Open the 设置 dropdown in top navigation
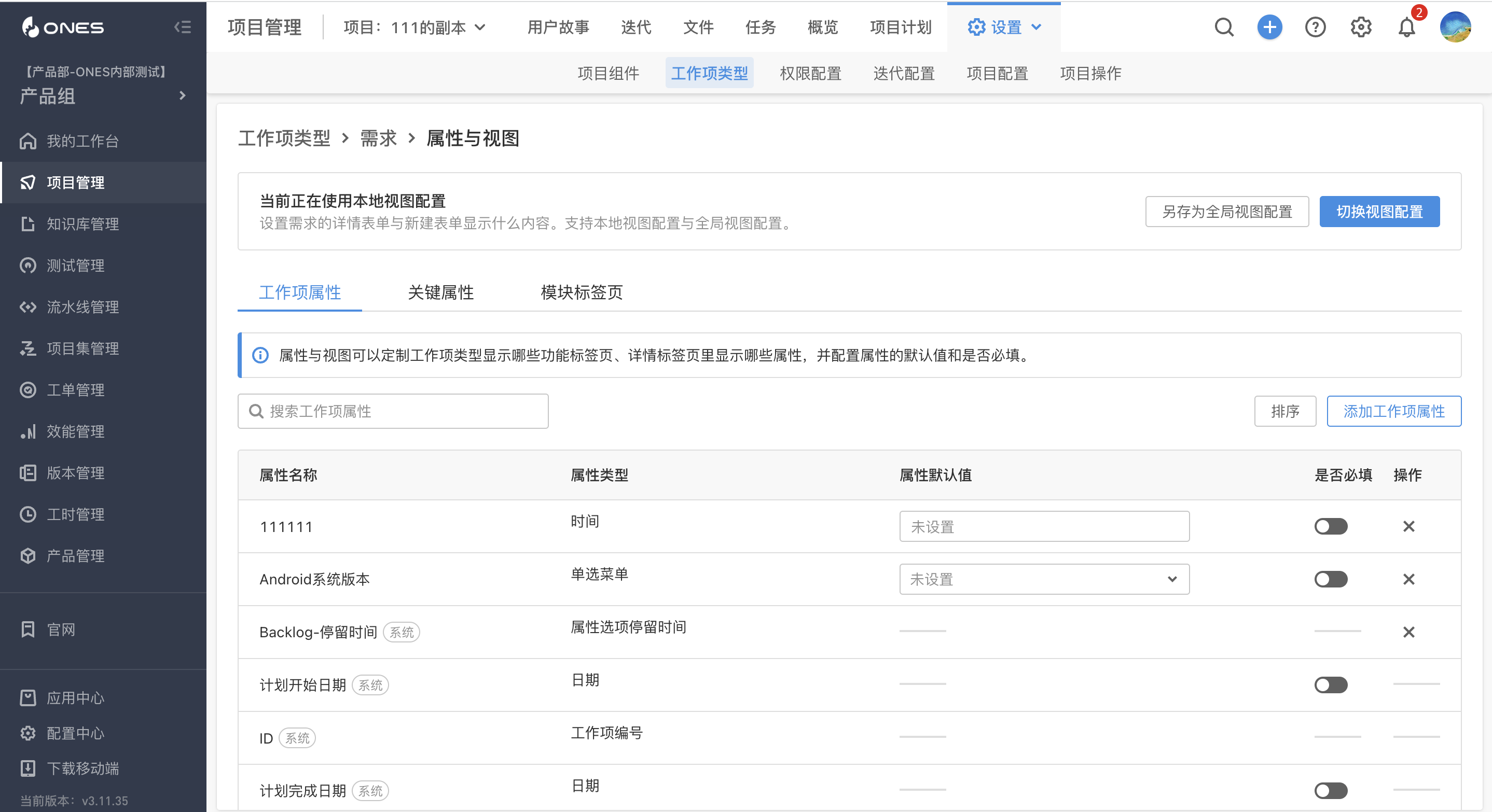 (x=1004, y=27)
